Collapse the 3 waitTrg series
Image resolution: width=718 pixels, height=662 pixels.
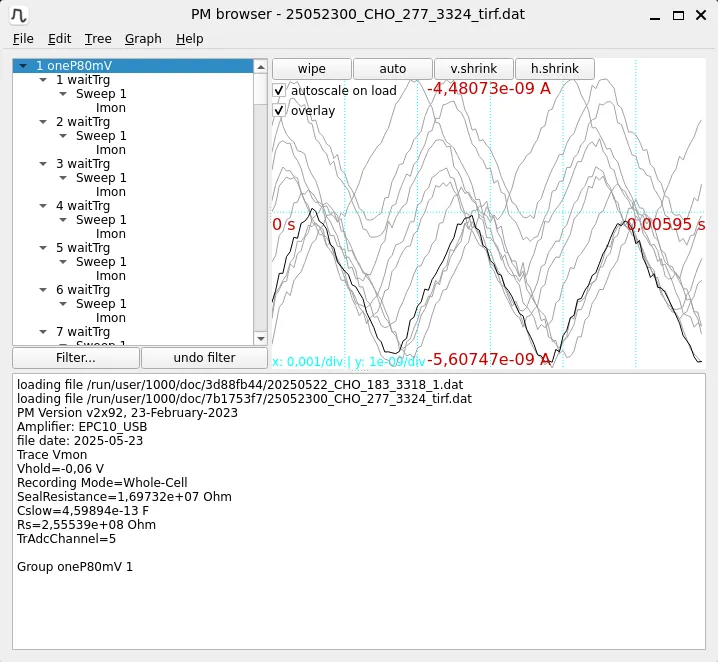43,164
